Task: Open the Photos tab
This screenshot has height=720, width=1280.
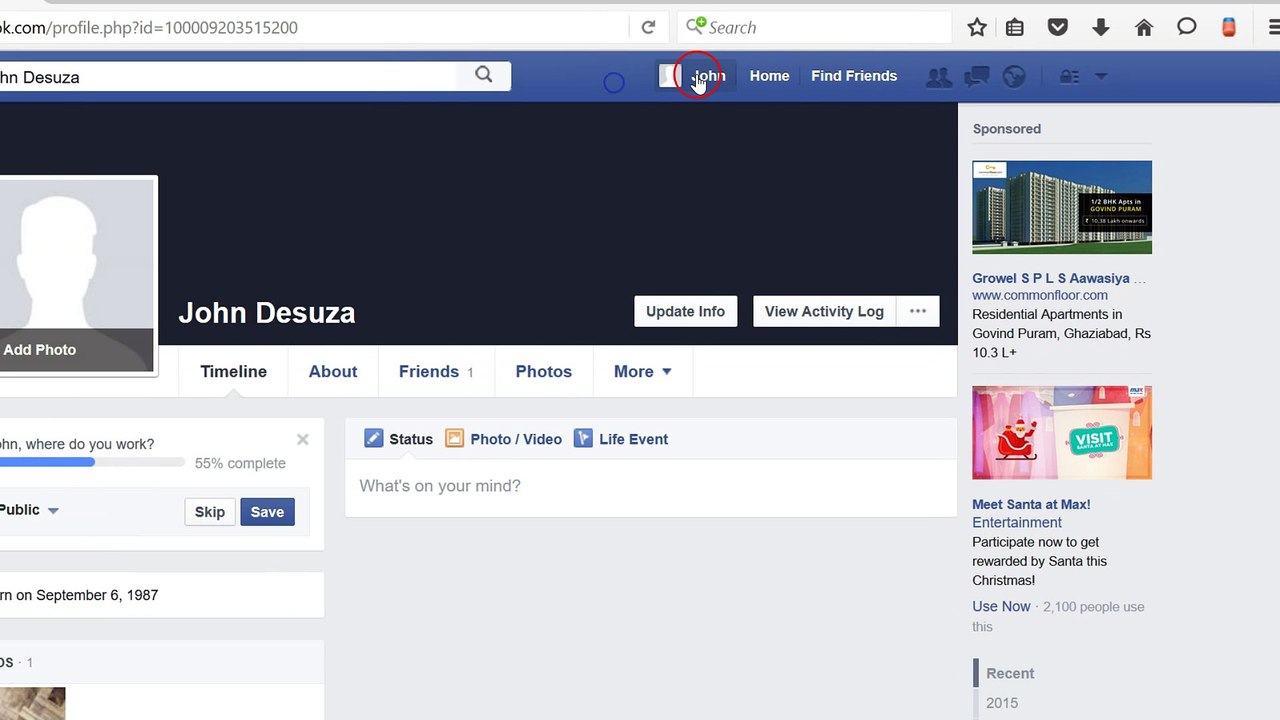Action: click(x=544, y=371)
